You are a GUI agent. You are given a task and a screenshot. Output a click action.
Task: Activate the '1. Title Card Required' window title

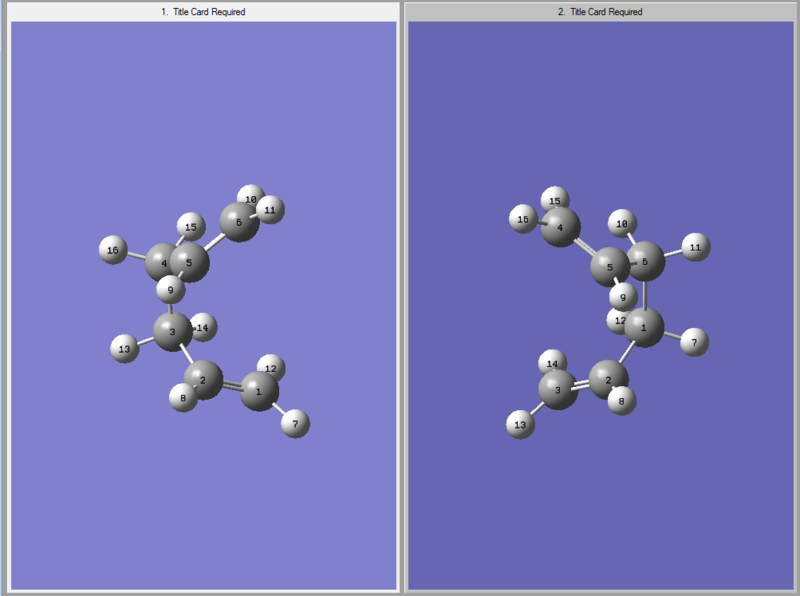pyautogui.click(x=203, y=12)
